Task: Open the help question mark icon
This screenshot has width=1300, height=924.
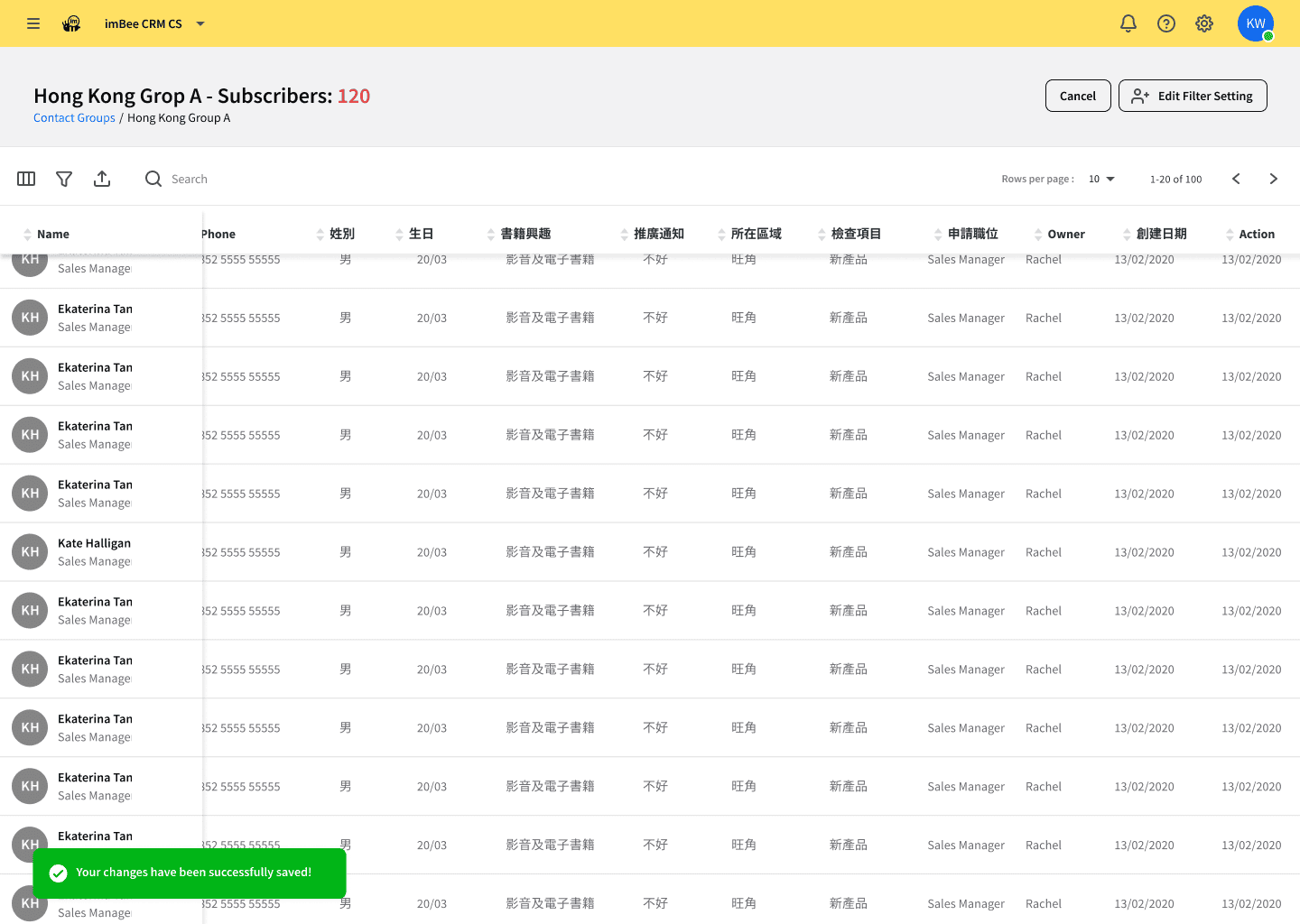Action: tap(1166, 23)
